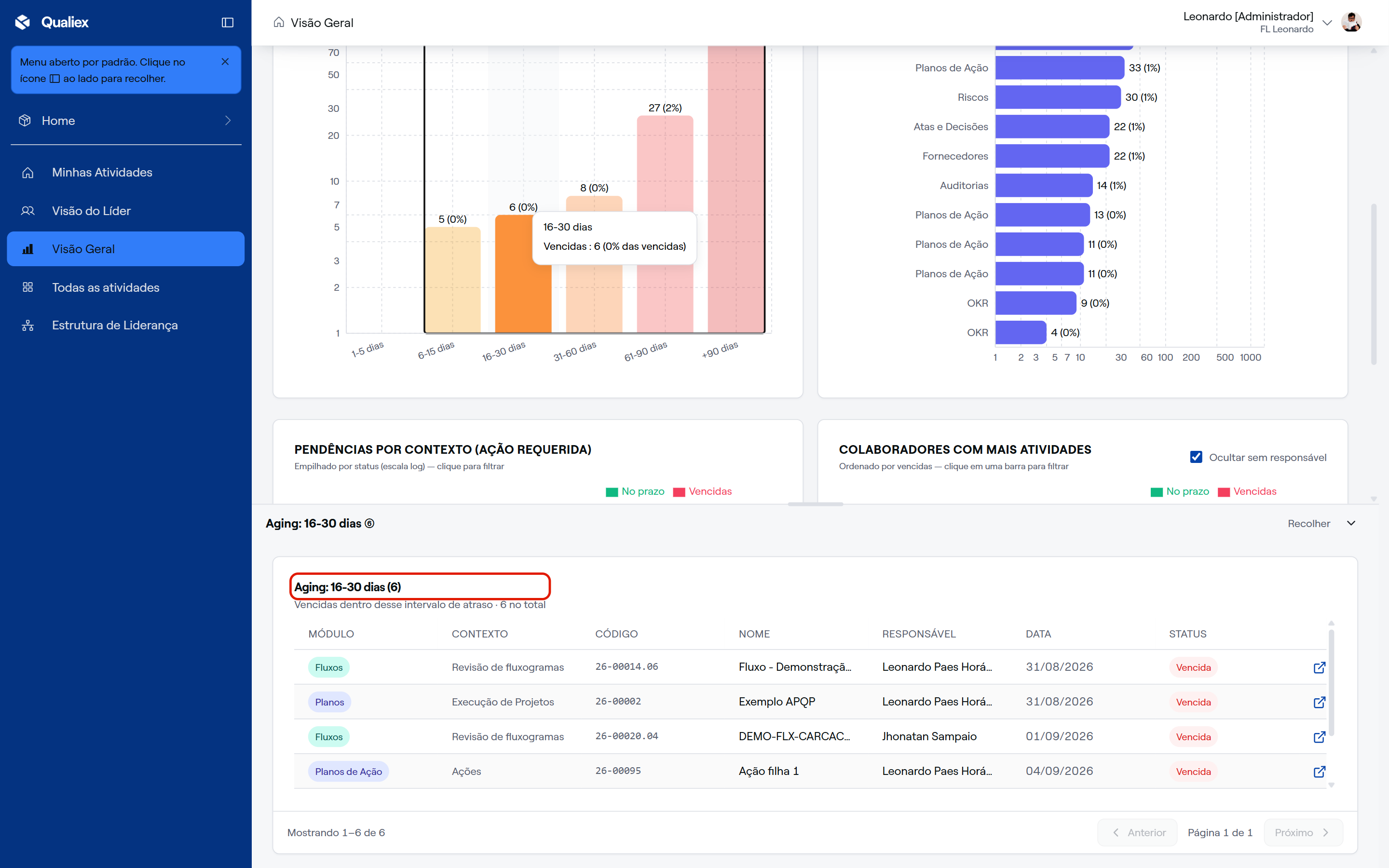Open the Exemplo APQP row external link
The height and width of the screenshot is (868, 1389).
coord(1320,702)
